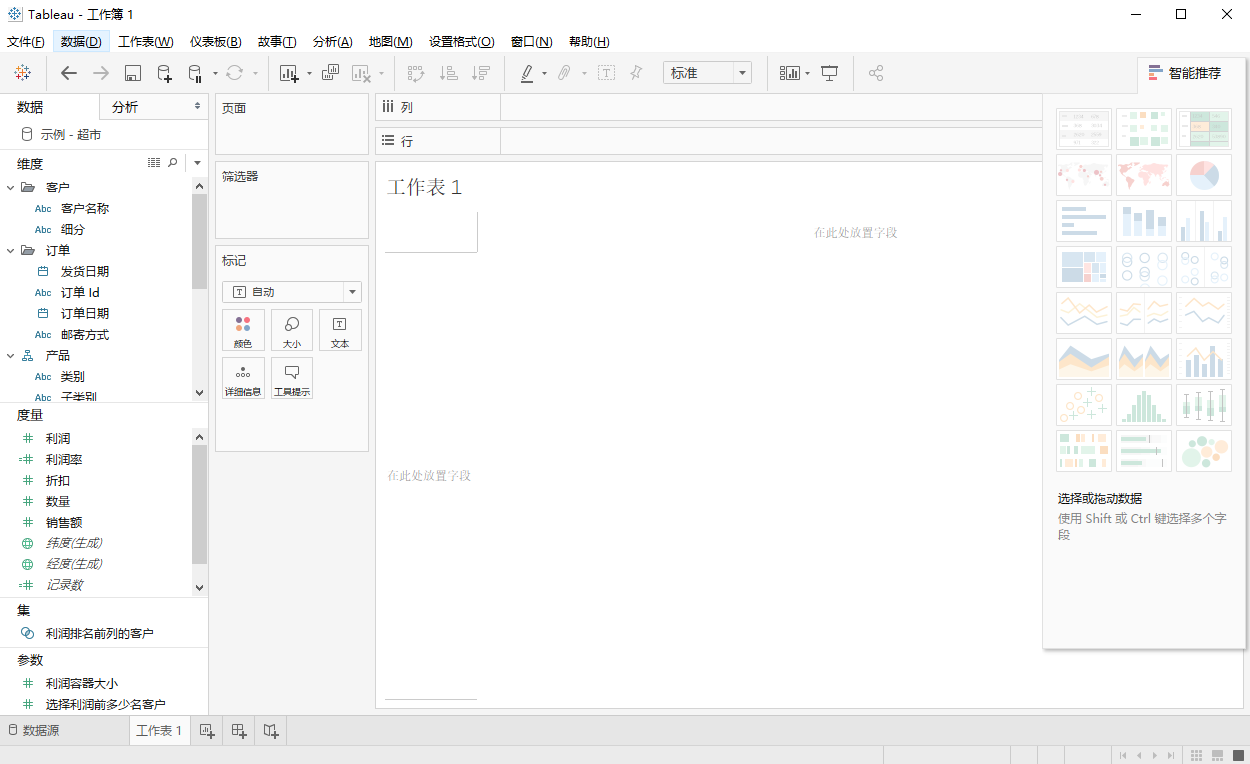Click the fix axes pin icon

(x=636, y=73)
